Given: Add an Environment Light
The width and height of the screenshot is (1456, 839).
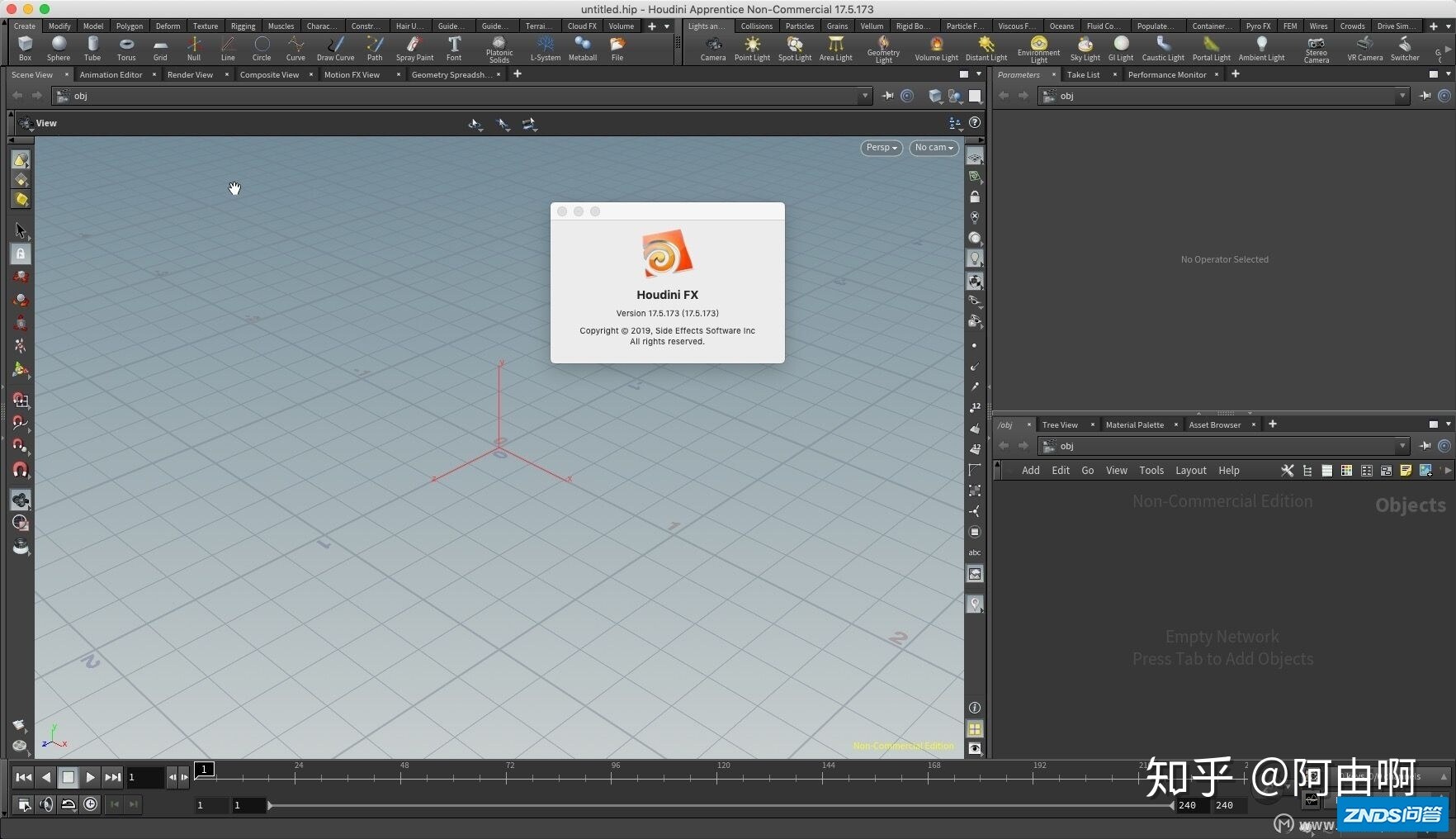Looking at the screenshot, I should click(1038, 49).
